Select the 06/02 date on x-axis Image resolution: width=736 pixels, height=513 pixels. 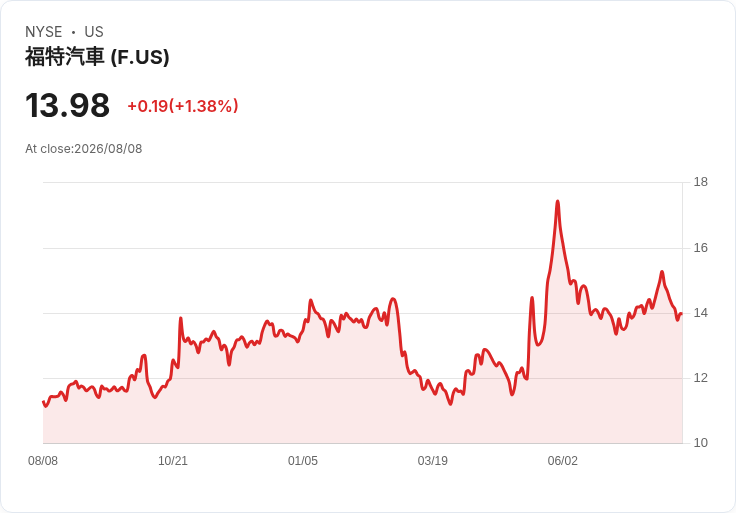pyautogui.click(x=563, y=461)
